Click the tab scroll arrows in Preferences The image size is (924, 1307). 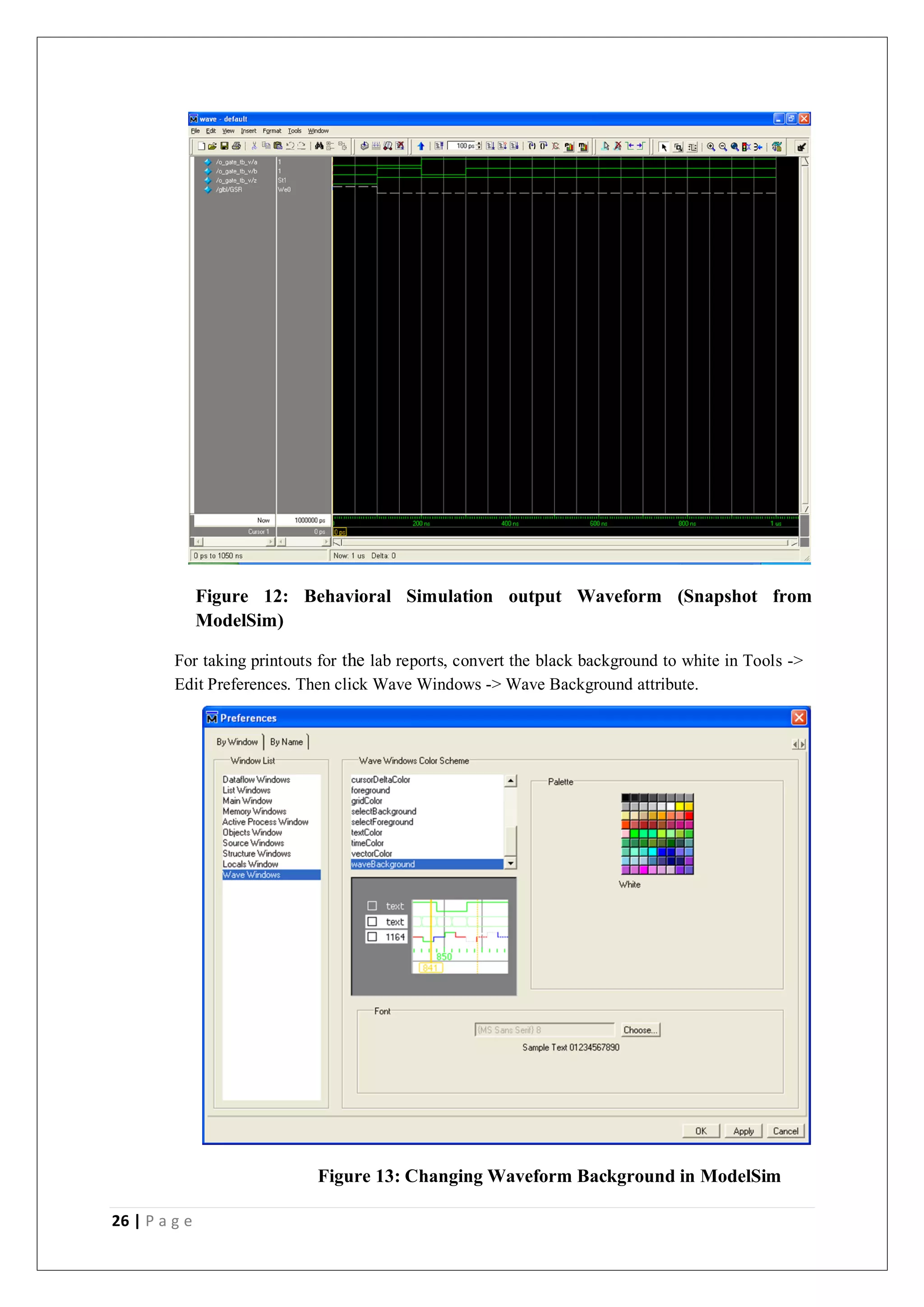pos(799,744)
